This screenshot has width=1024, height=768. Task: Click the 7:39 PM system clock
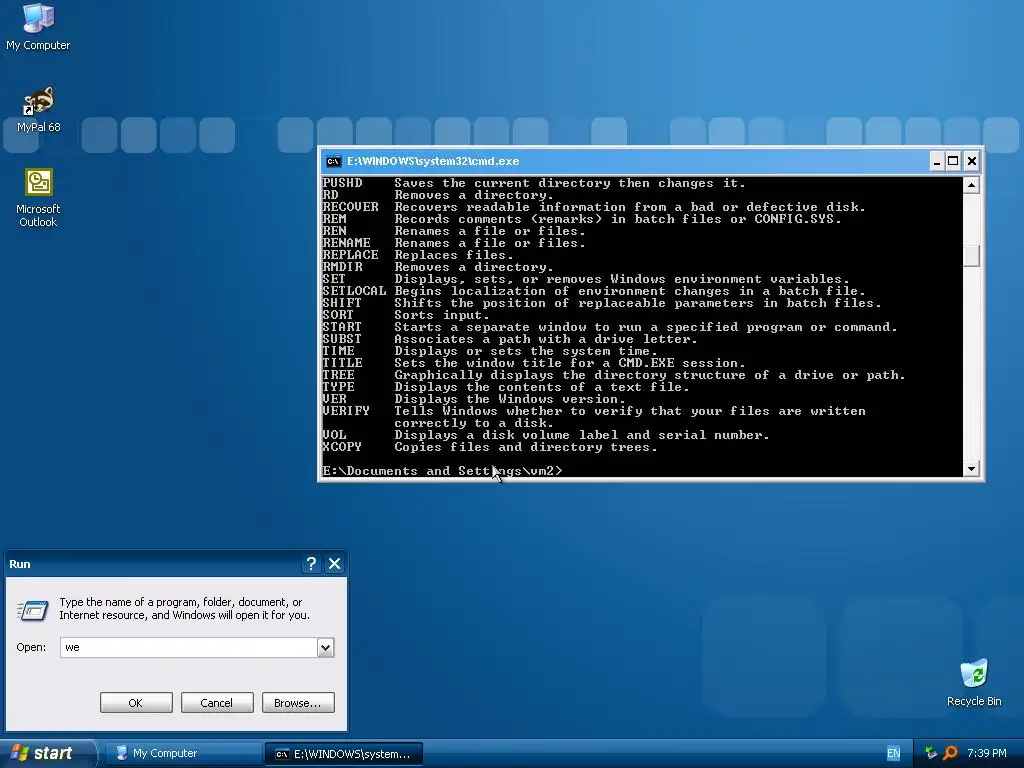(x=987, y=753)
